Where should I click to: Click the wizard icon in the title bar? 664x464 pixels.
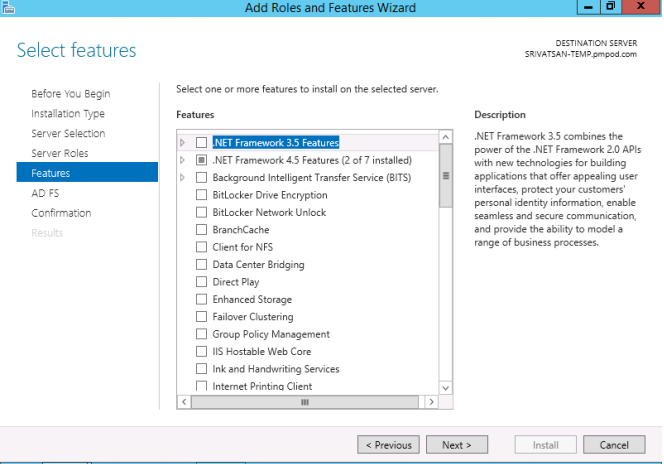[8, 7]
